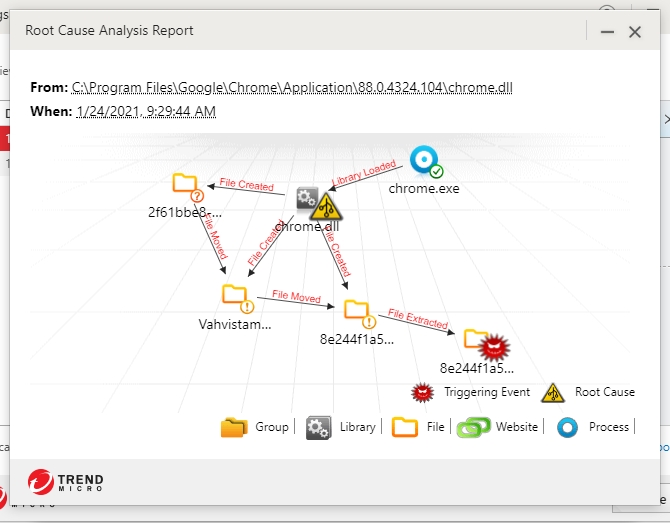
Task: Click the Process legend text
Action: click(x=609, y=426)
